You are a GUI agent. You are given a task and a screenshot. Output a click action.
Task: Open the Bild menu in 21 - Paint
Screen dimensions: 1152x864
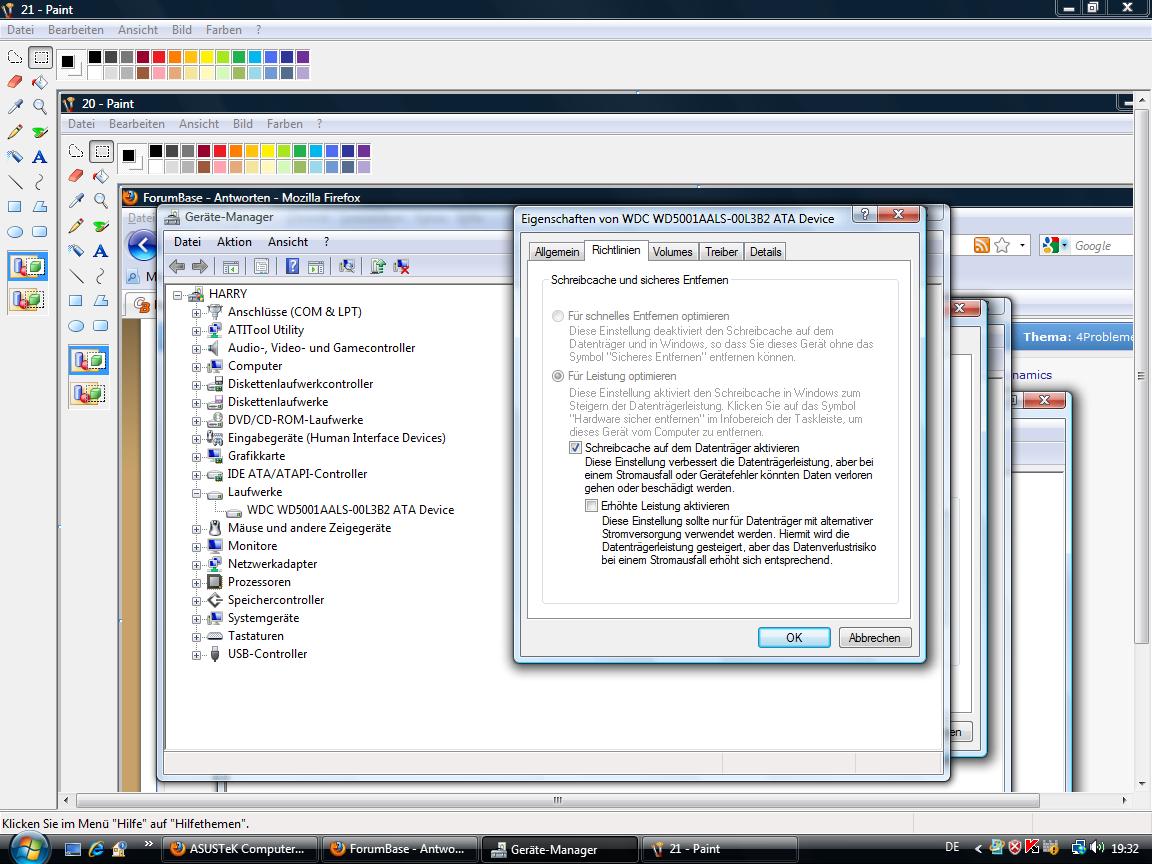(181, 30)
